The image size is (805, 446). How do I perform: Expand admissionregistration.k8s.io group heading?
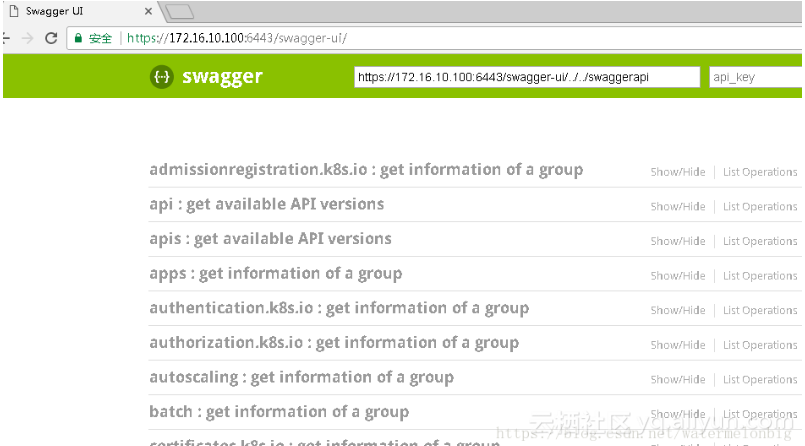point(366,170)
